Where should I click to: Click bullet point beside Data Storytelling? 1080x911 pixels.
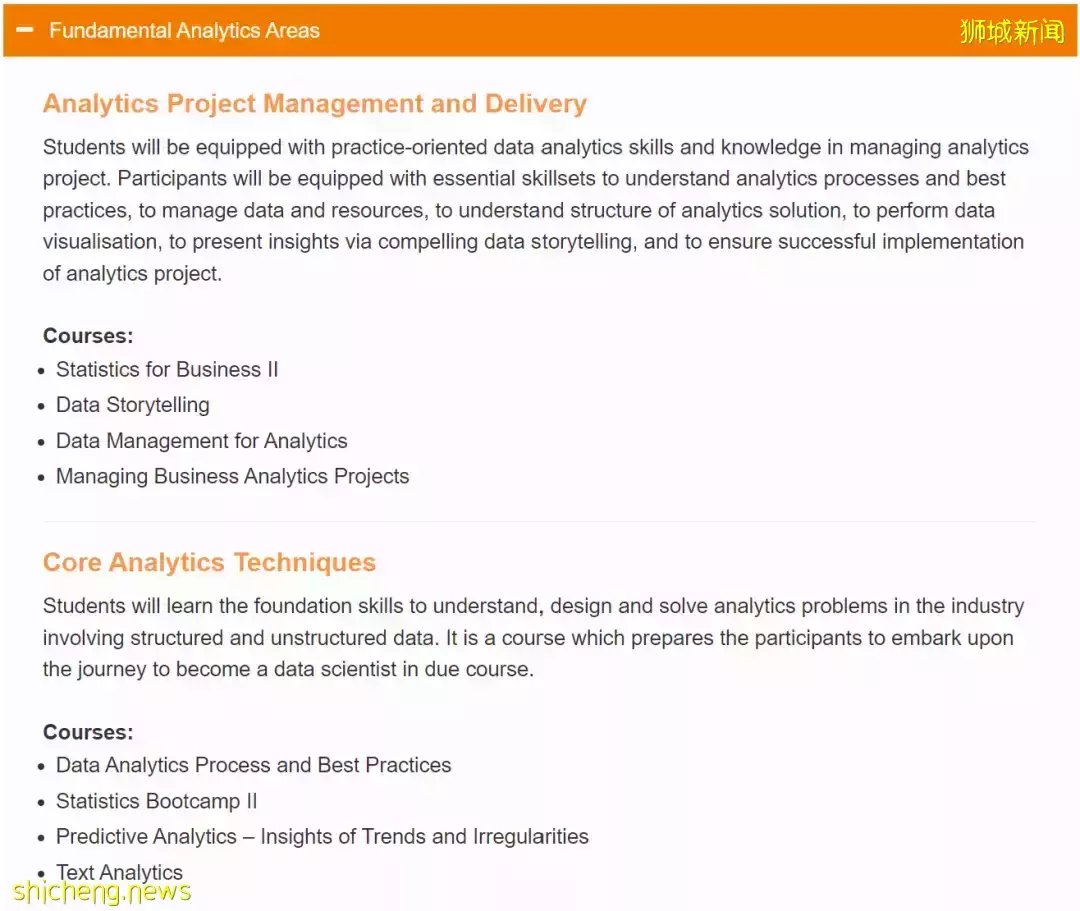click(x=41, y=406)
